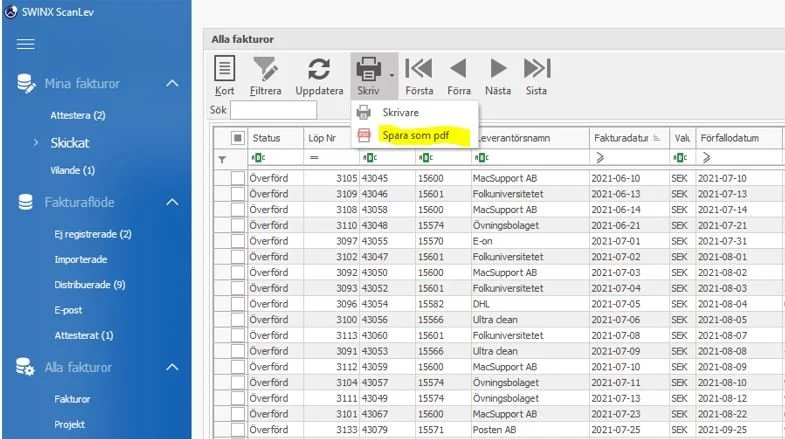
Task: Click the Mina fakturor database icon
Action: pyautogui.click(x=26, y=84)
